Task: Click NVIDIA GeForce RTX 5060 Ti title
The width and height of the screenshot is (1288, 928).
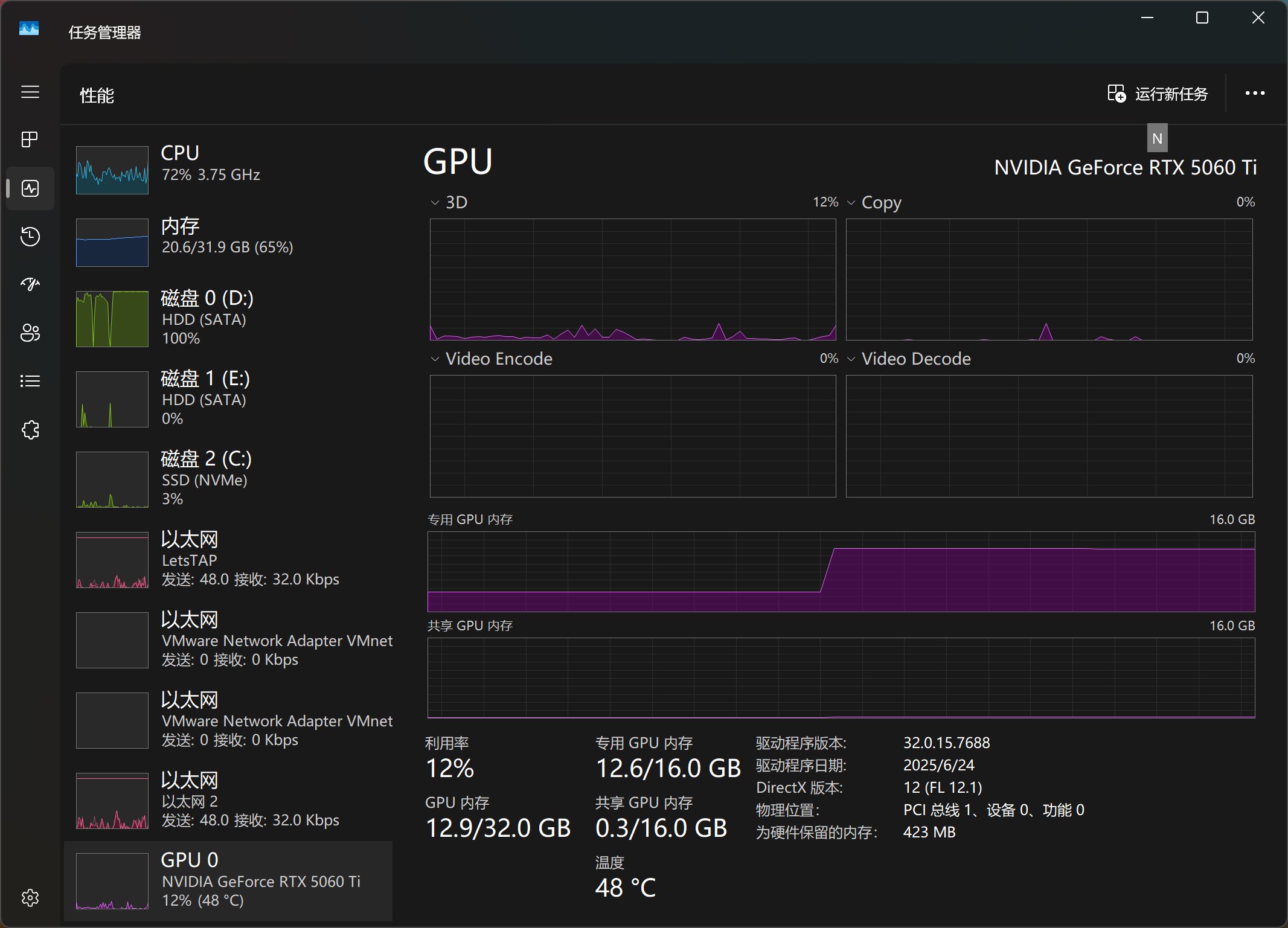Action: (x=1126, y=167)
